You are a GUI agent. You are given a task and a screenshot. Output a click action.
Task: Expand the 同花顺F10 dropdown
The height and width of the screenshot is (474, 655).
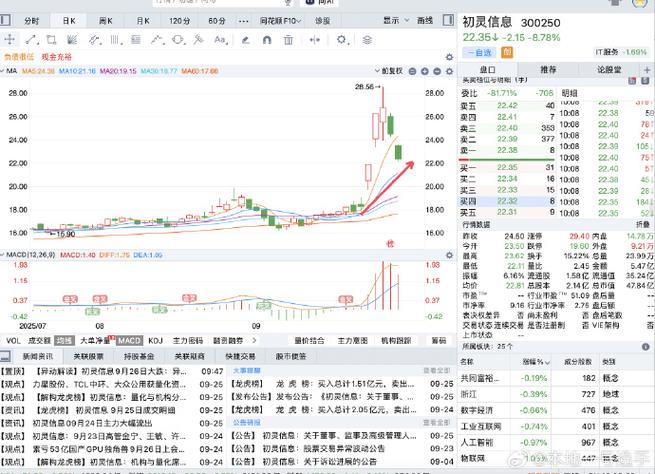[x=280, y=20]
